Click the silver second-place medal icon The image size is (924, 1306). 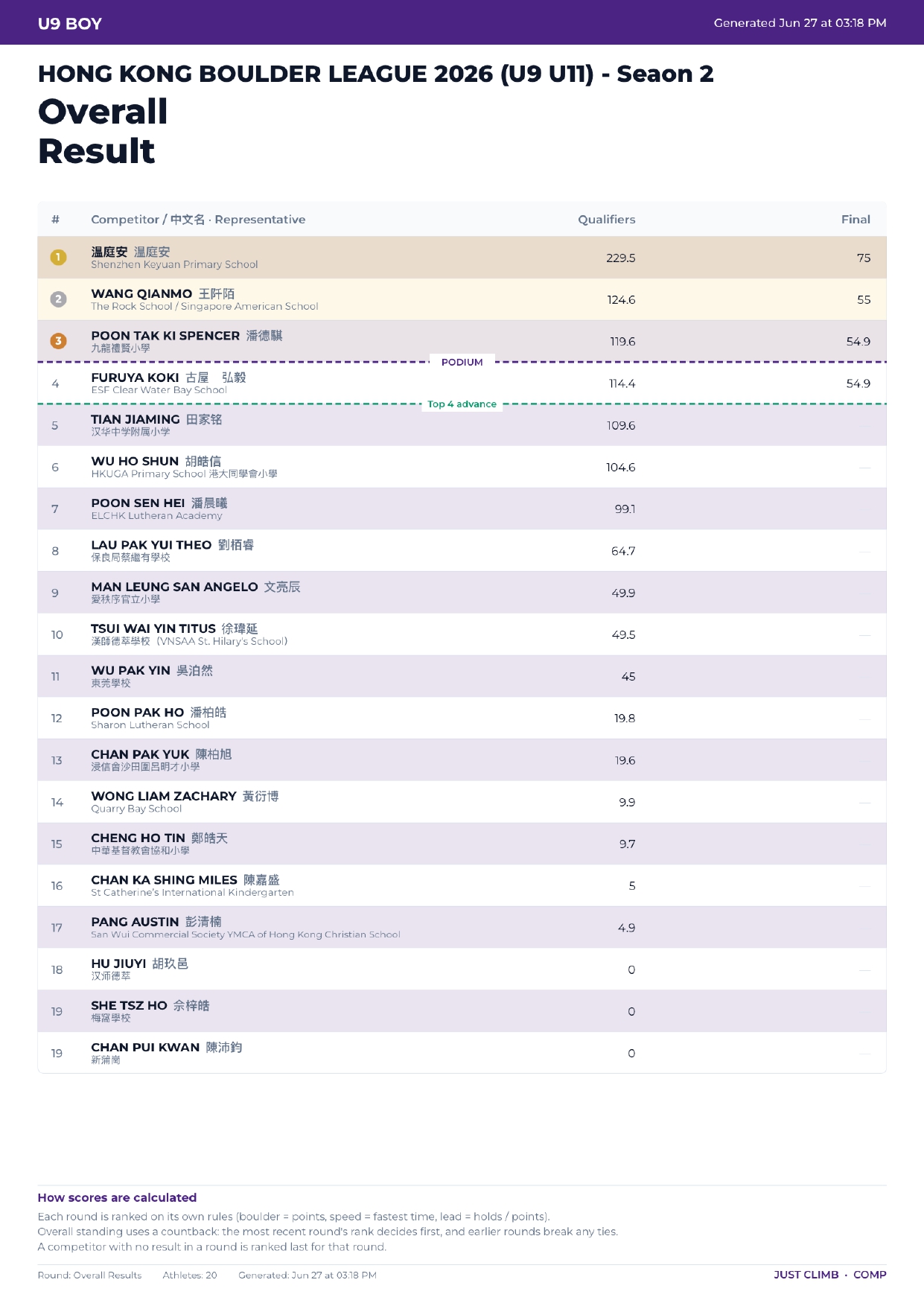tap(58, 299)
